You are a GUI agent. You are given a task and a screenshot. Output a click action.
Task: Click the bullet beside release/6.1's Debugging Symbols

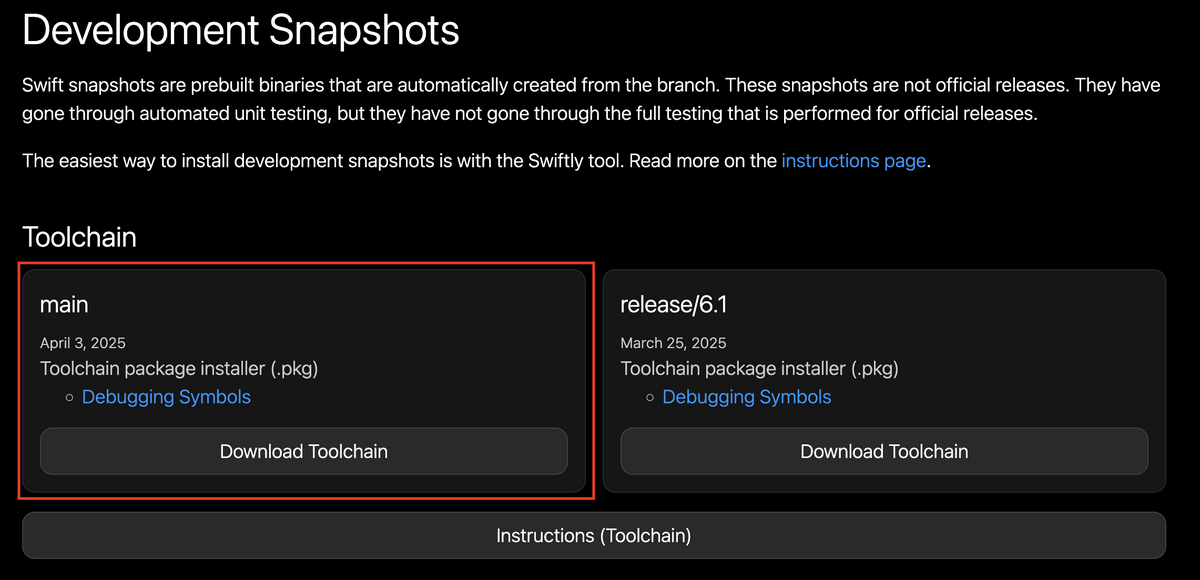[650, 398]
